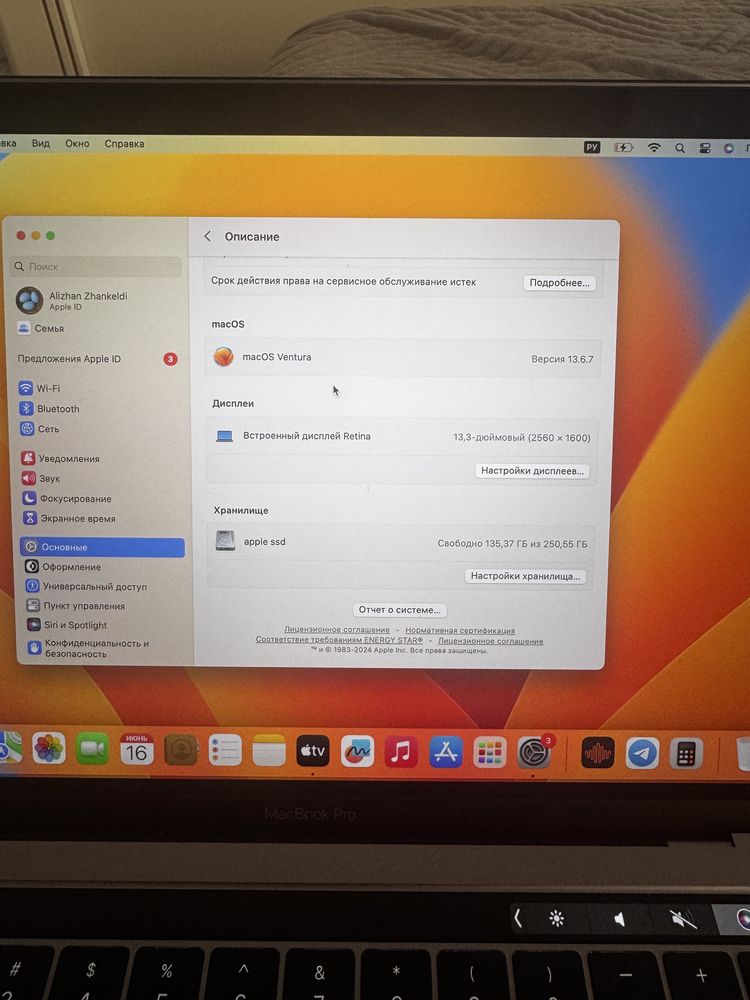
Task: Click the Отчет о системе... button
Action: (399, 610)
